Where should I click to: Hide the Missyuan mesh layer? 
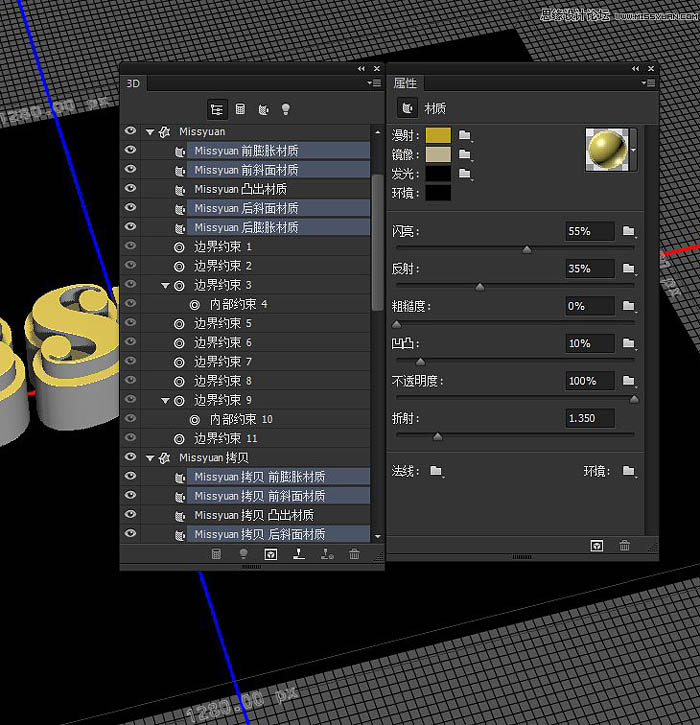click(x=130, y=131)
